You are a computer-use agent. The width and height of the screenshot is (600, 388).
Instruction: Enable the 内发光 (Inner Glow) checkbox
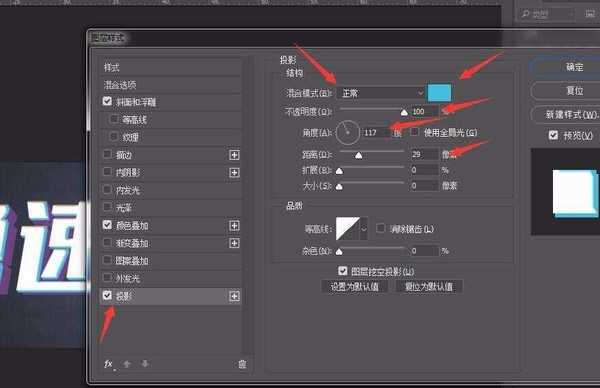click(x=107, y=189)
